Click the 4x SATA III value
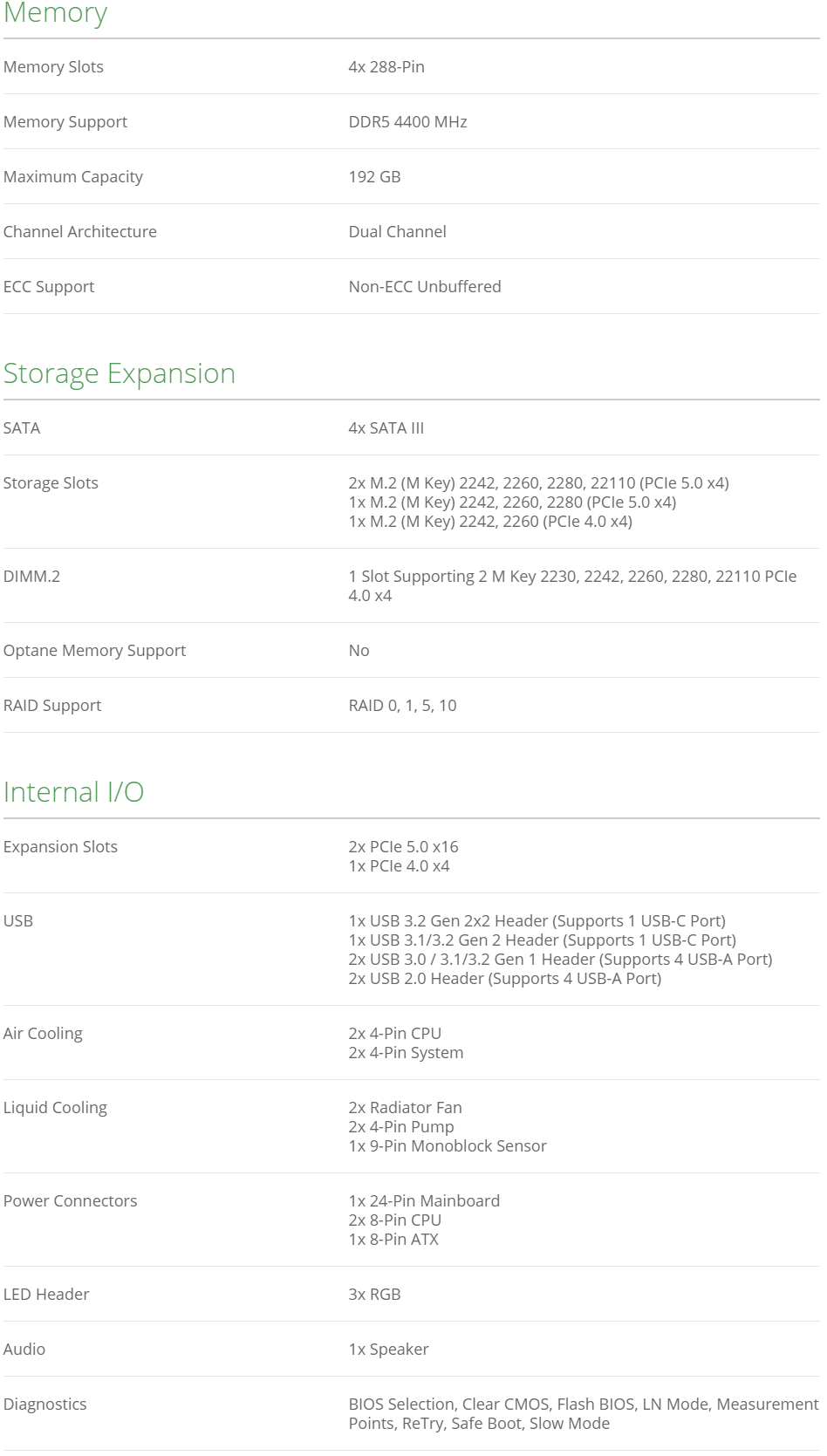The image size is (827, 1456). pyautogui.click(x=386, y=428)
